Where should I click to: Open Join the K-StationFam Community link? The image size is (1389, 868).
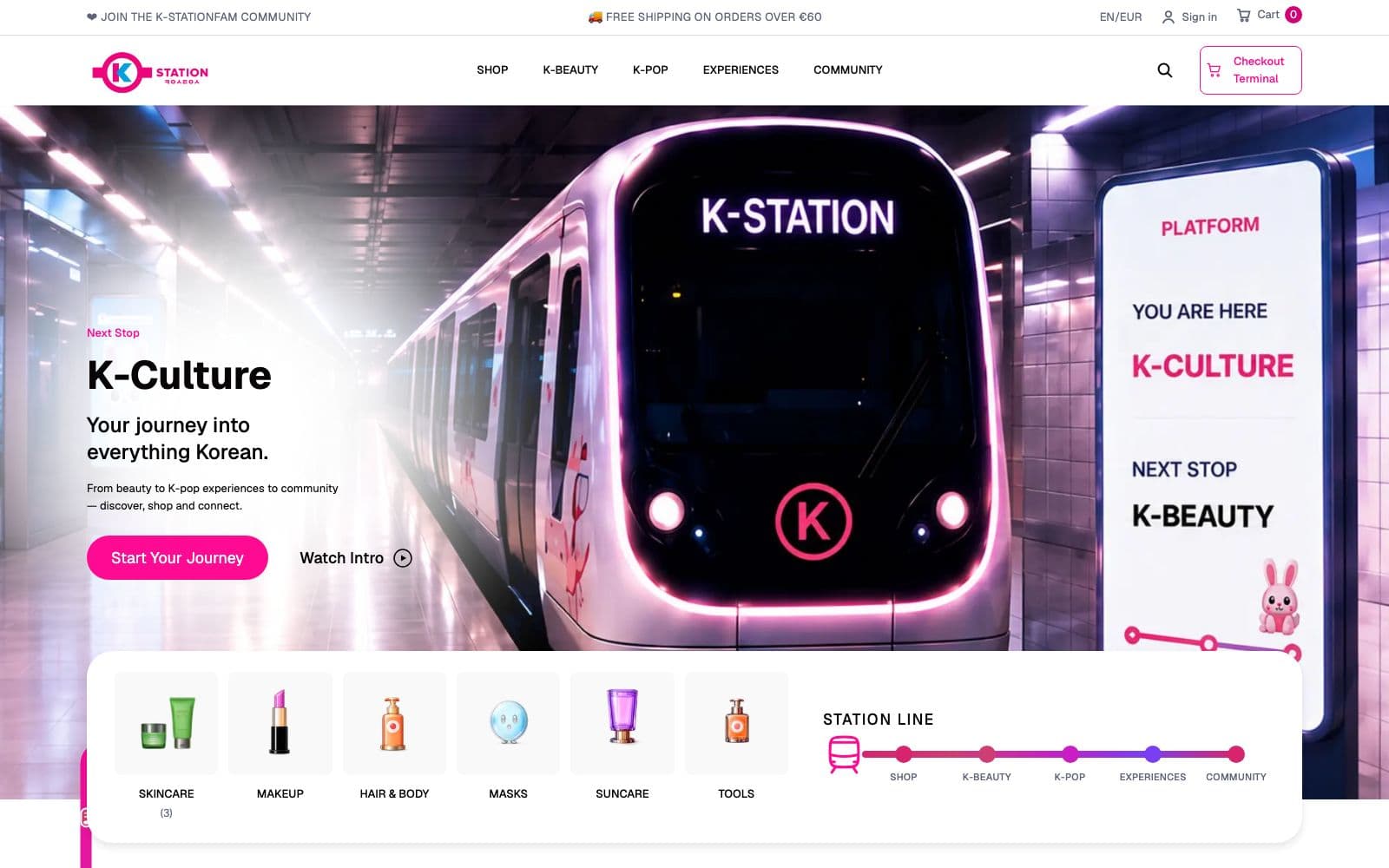pyautogui.click(x=199, y=16)
